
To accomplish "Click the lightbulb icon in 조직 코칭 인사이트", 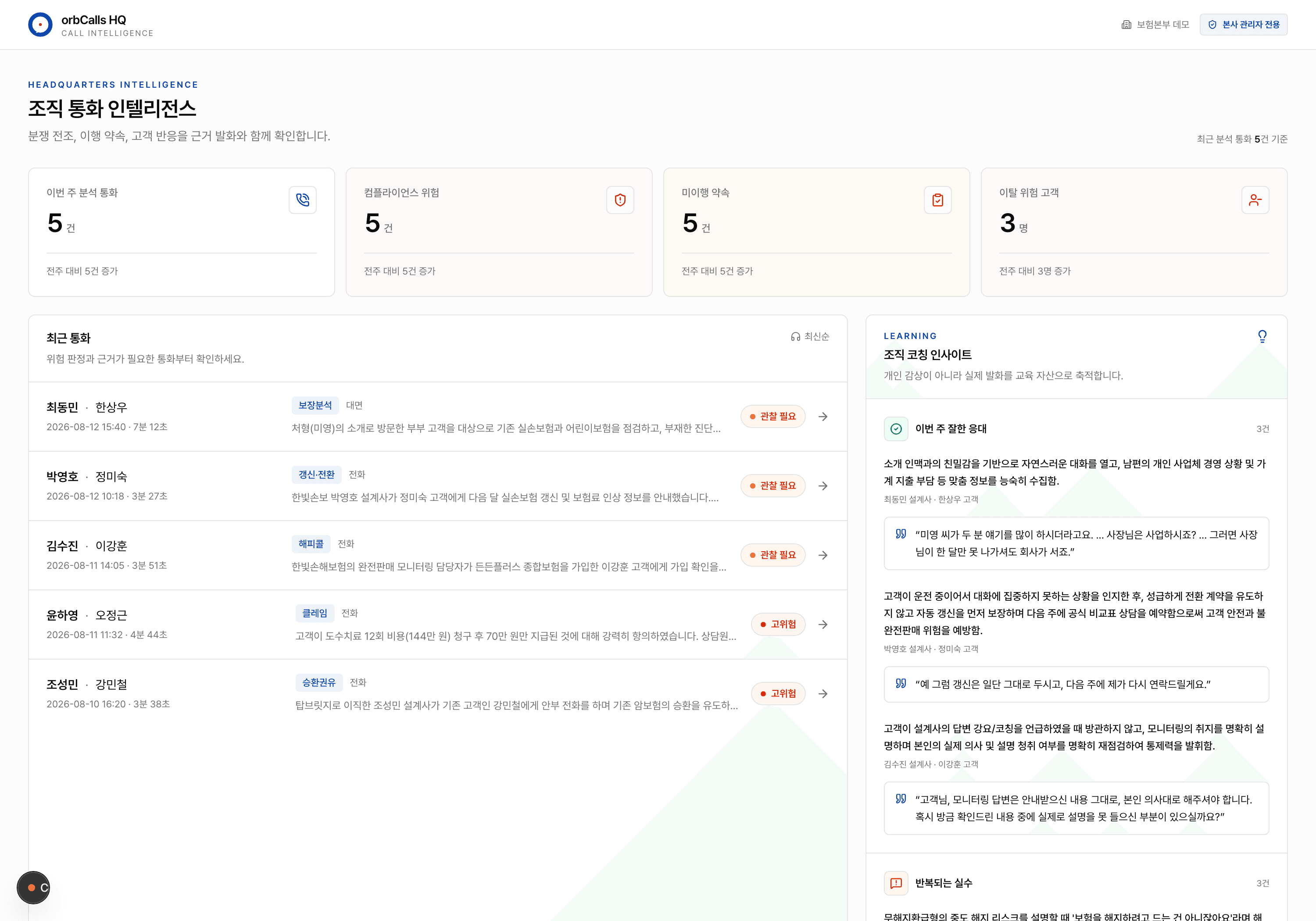I will point(1262,336).
